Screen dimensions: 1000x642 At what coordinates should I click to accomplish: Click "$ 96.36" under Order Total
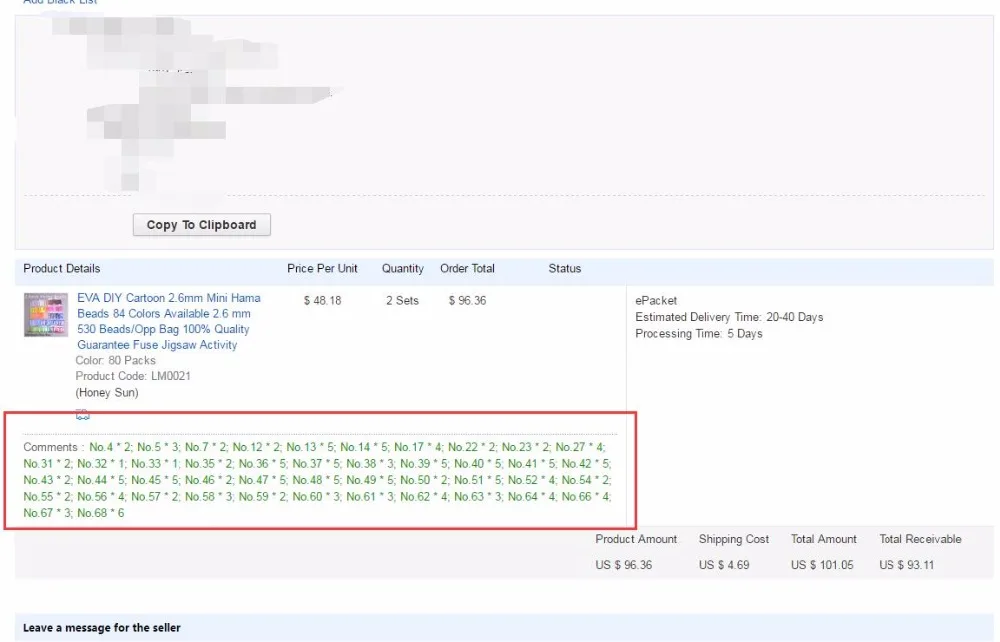(x=467, y=300)
